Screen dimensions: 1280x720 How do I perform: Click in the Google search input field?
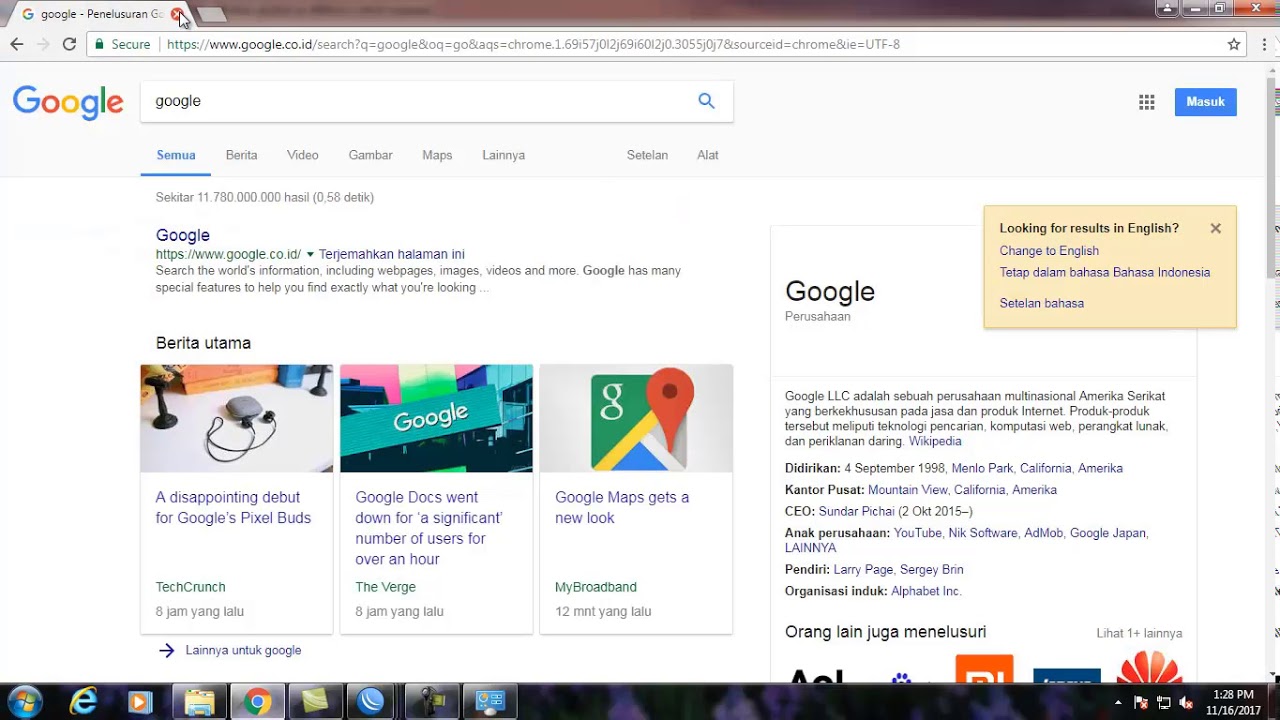415,101
